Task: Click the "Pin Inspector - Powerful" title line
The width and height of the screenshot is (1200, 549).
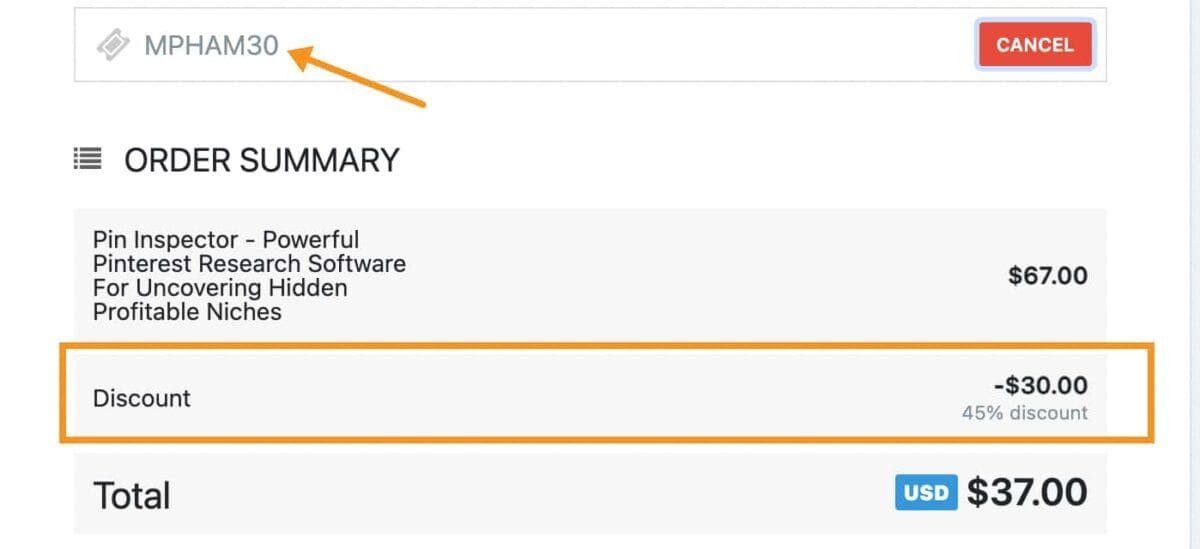Action: point(226,240)
